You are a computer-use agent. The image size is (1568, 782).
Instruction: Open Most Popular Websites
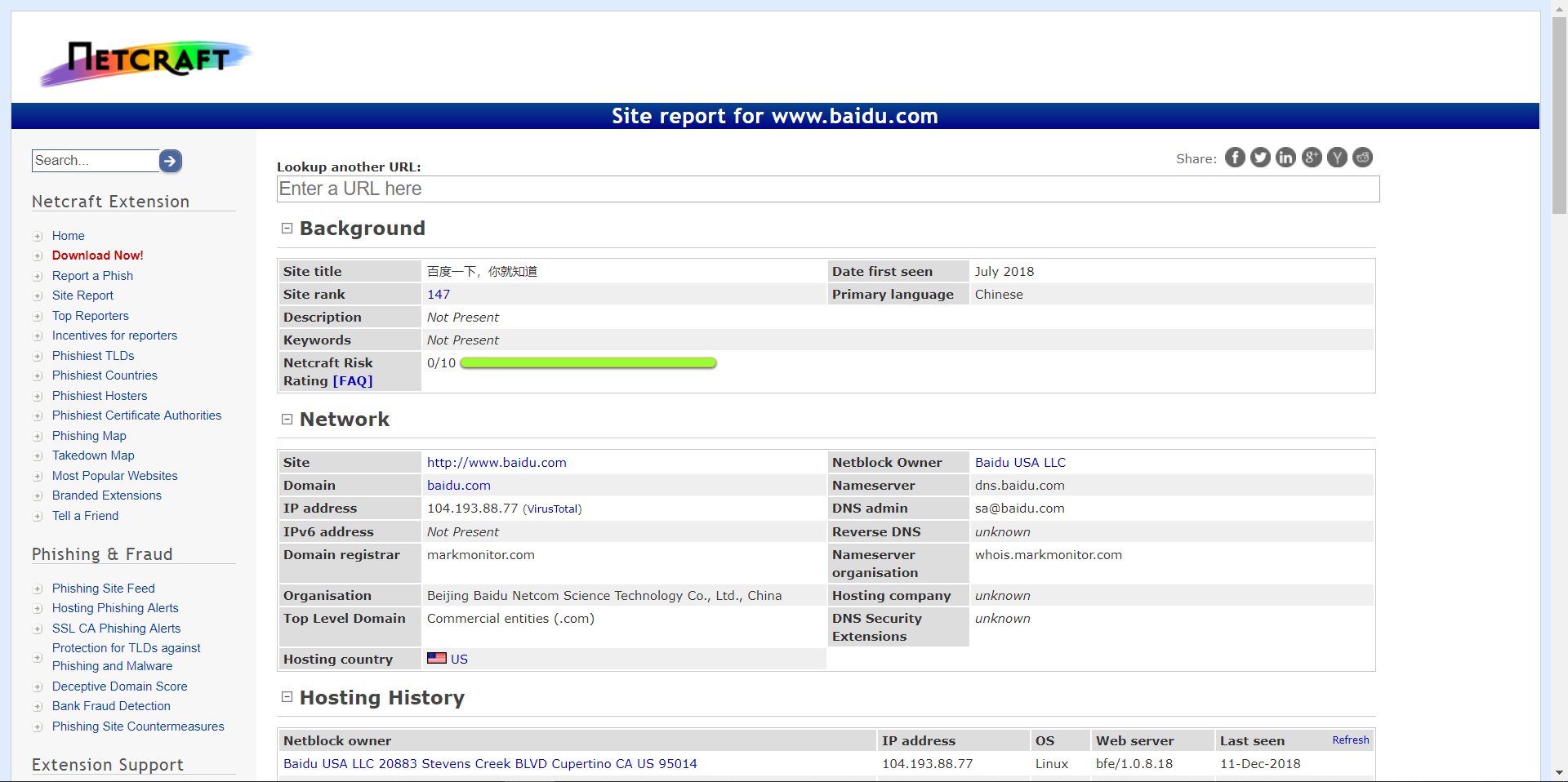[114, 476]
